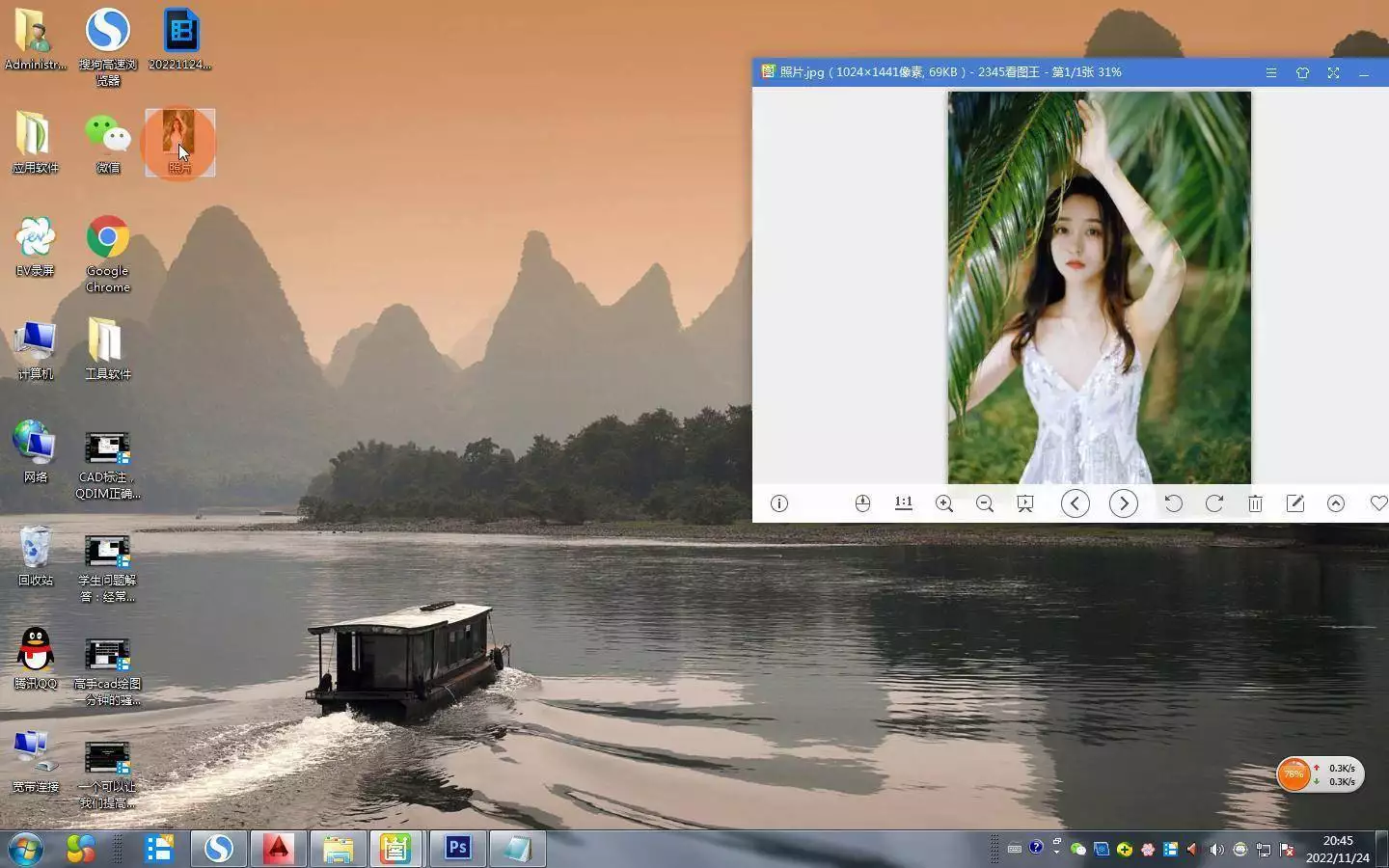
Task: Open Photoshop from the taskbar
Action: [457, 849]
